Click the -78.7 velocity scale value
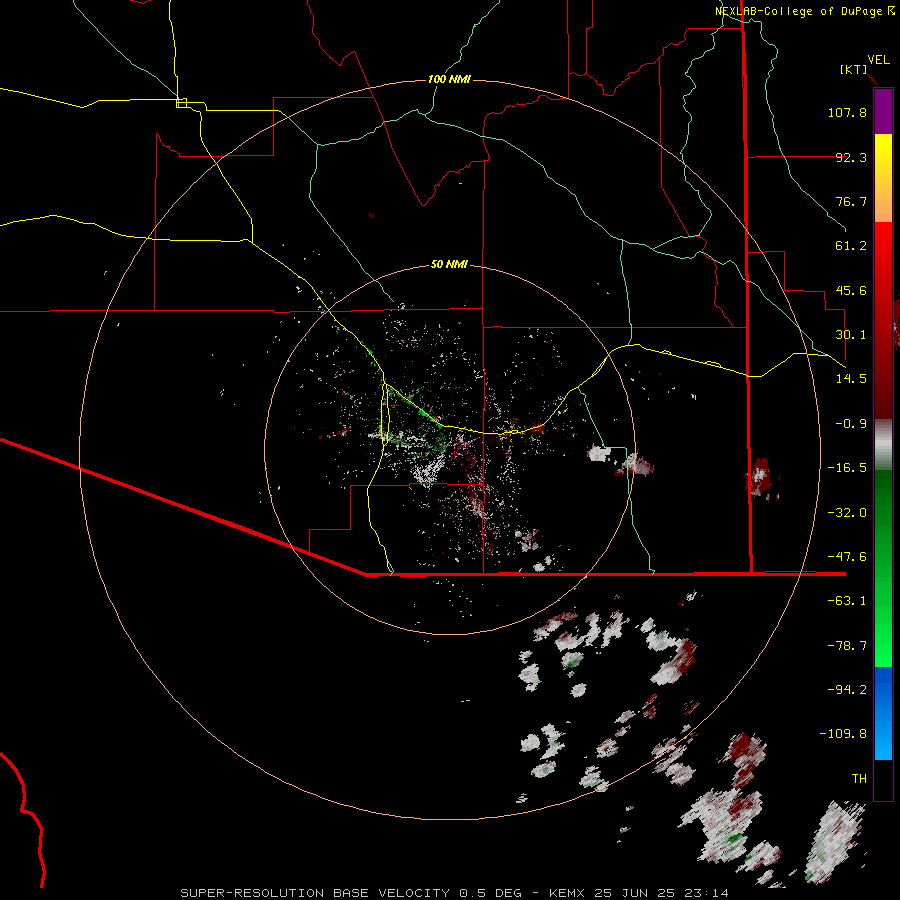This screenshot has height=900, width=900. (x=847, y=646)
